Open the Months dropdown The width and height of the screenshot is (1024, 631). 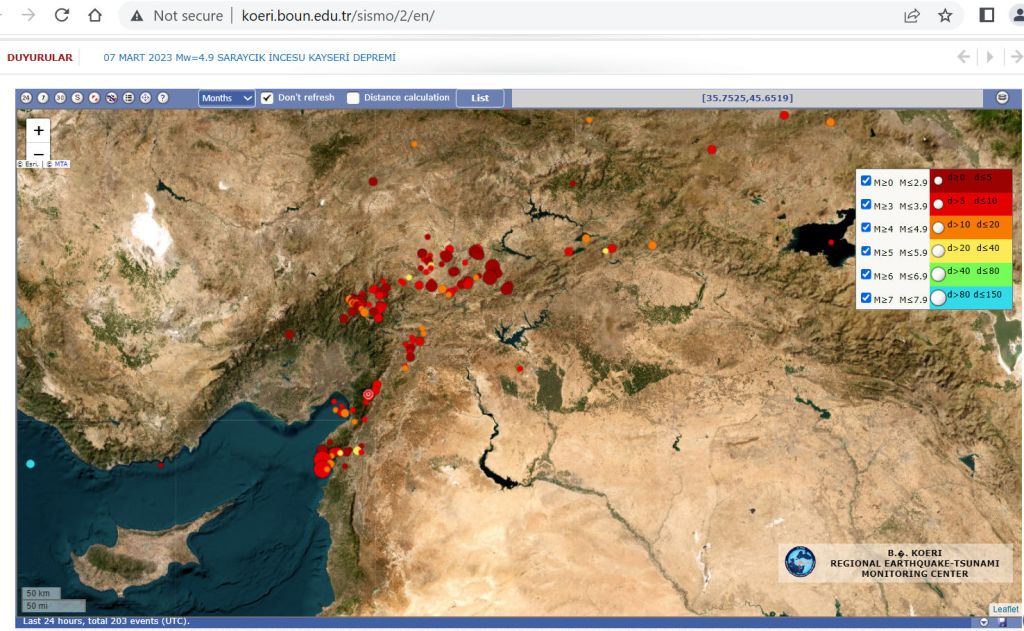pos(227,98)
